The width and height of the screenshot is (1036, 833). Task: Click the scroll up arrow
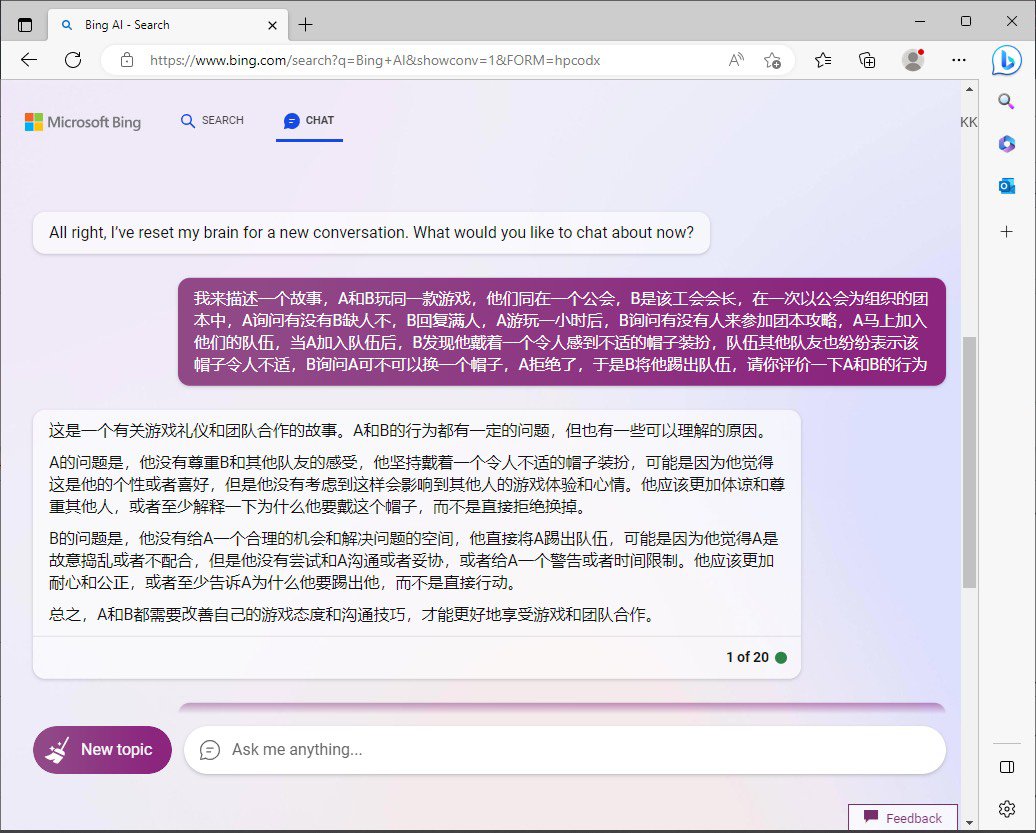pyautogui.click(x=969, y=89)
